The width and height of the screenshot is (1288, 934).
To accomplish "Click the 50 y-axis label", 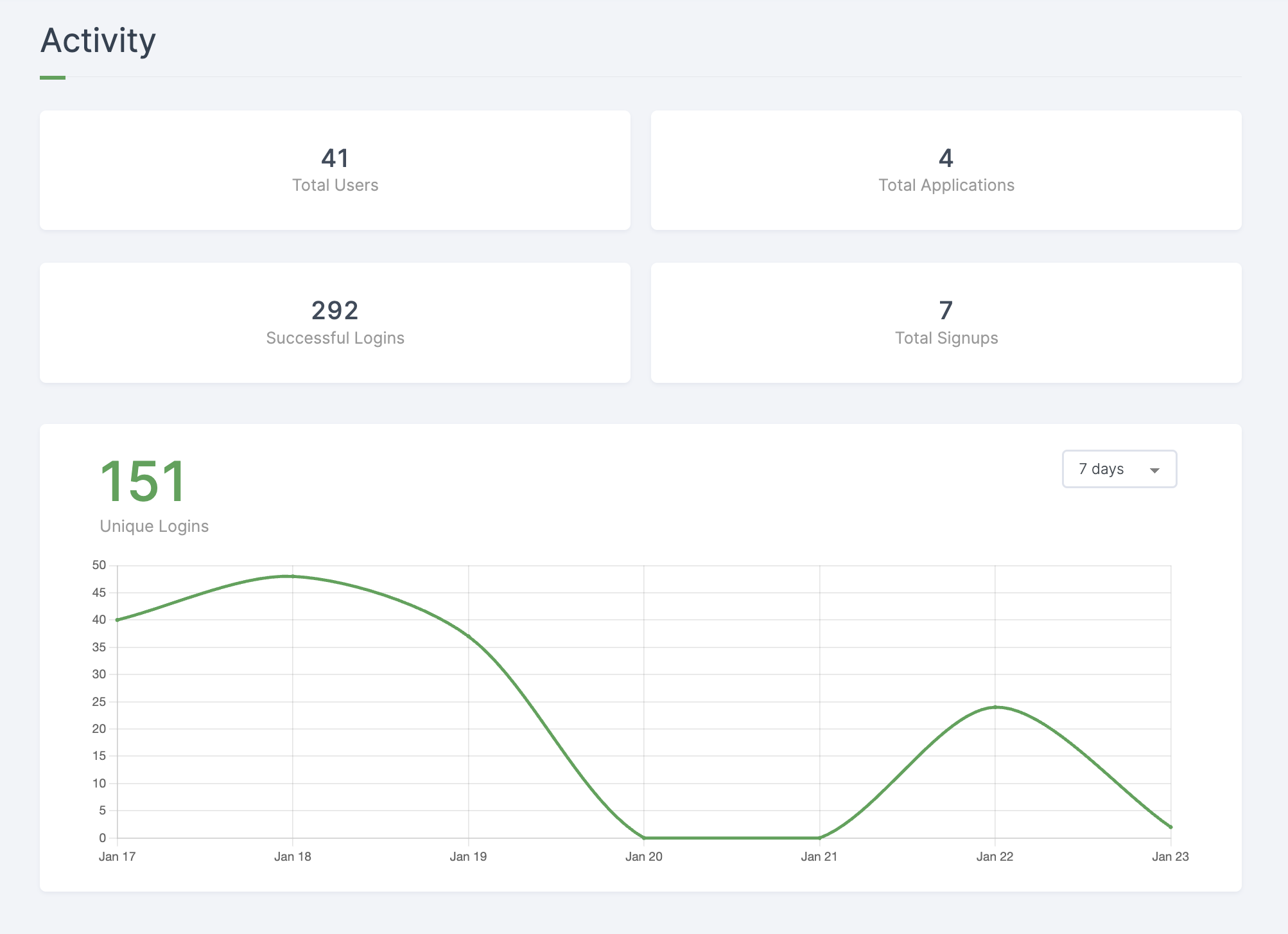I will pos(99,565).
